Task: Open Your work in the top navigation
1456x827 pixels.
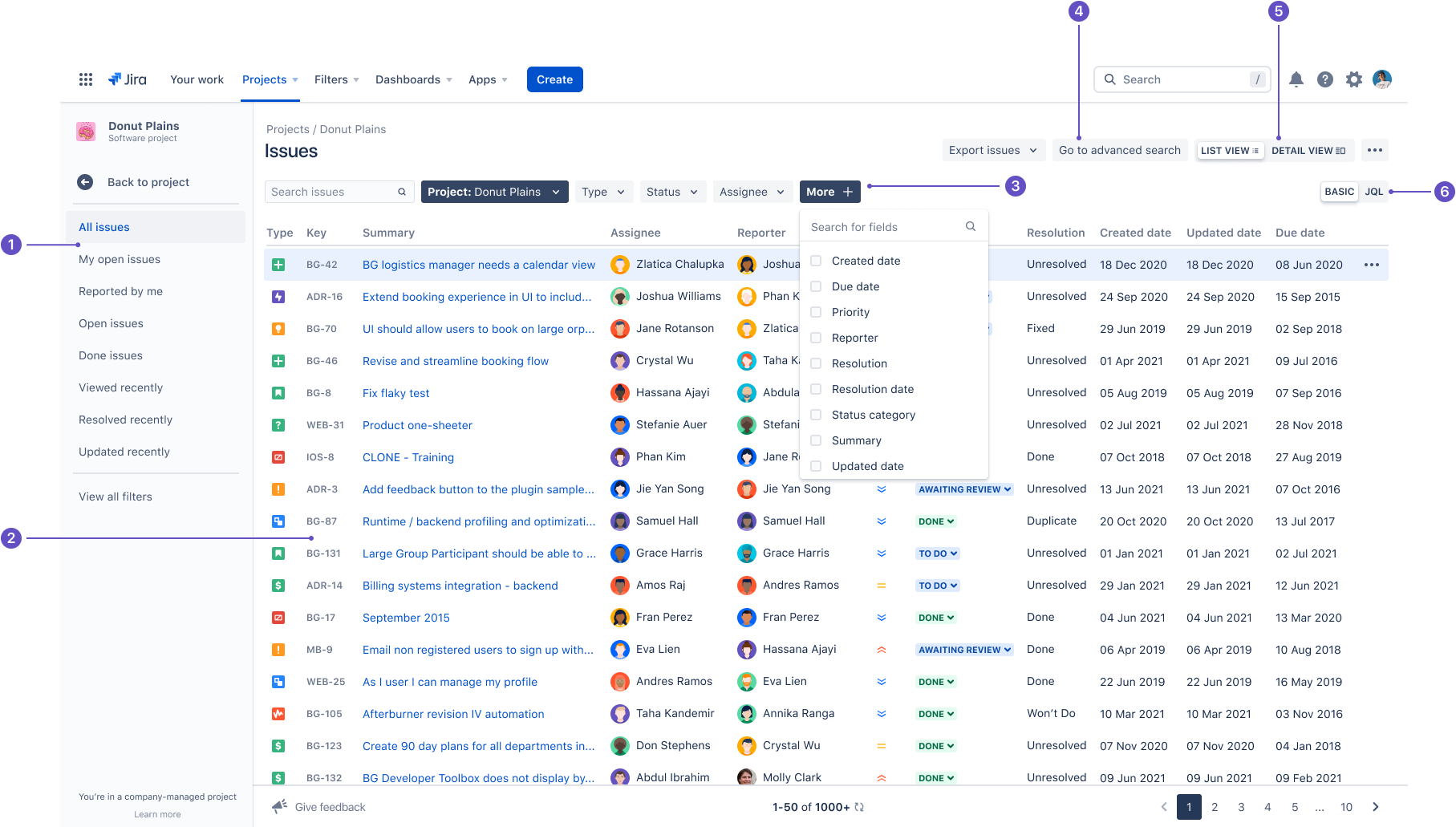Action: pos(197,79)
